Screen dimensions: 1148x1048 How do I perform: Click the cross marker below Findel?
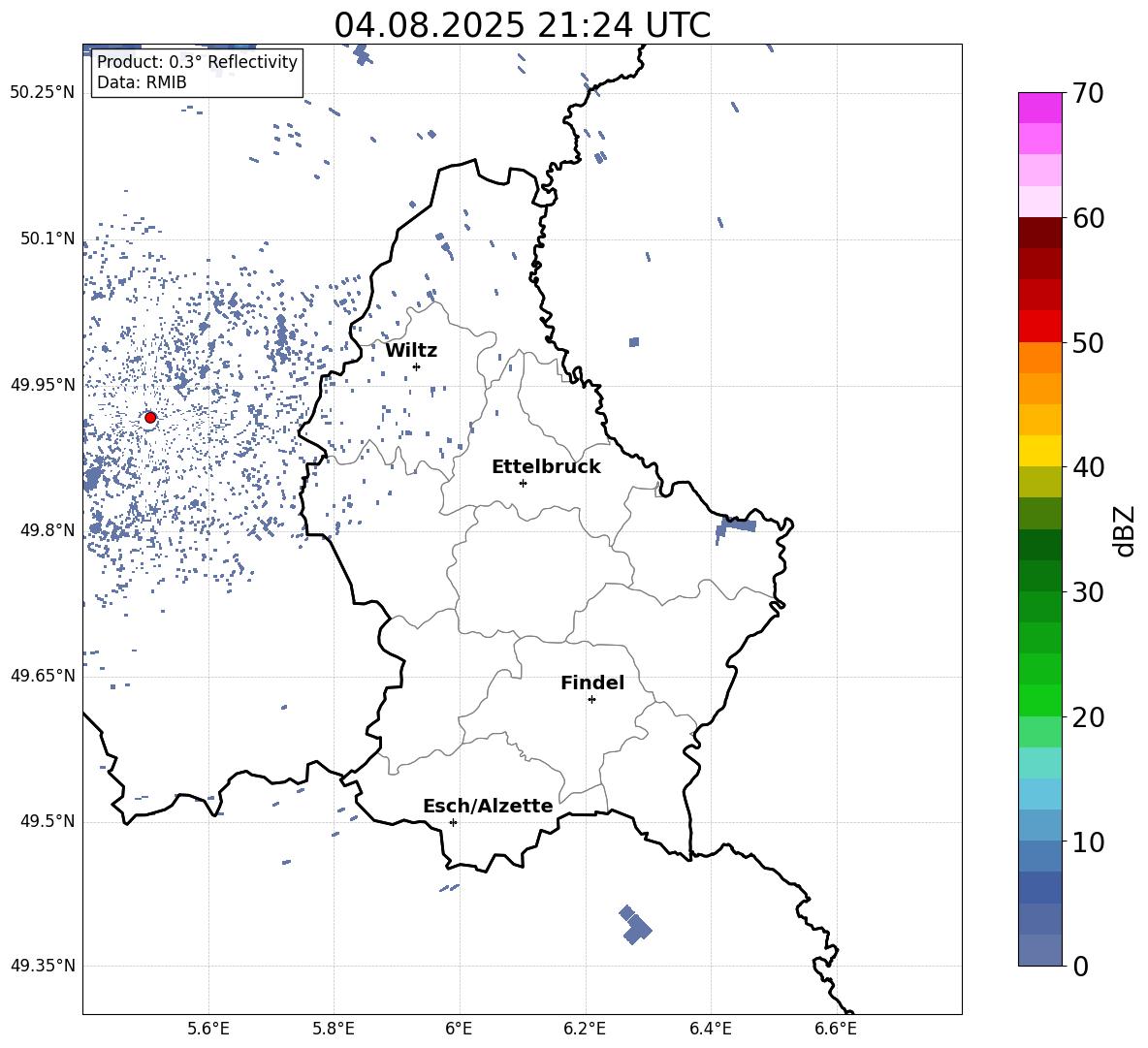pos(591,700)
